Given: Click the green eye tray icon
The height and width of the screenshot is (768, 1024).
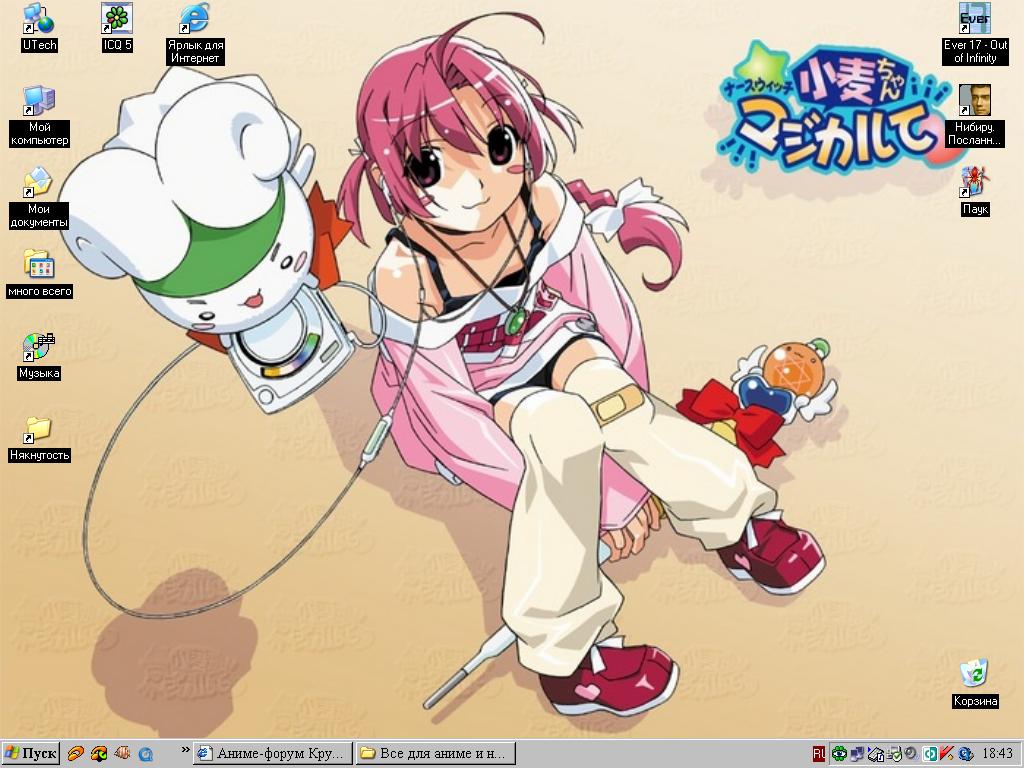Looking at the screenshot, I should 839,754.
